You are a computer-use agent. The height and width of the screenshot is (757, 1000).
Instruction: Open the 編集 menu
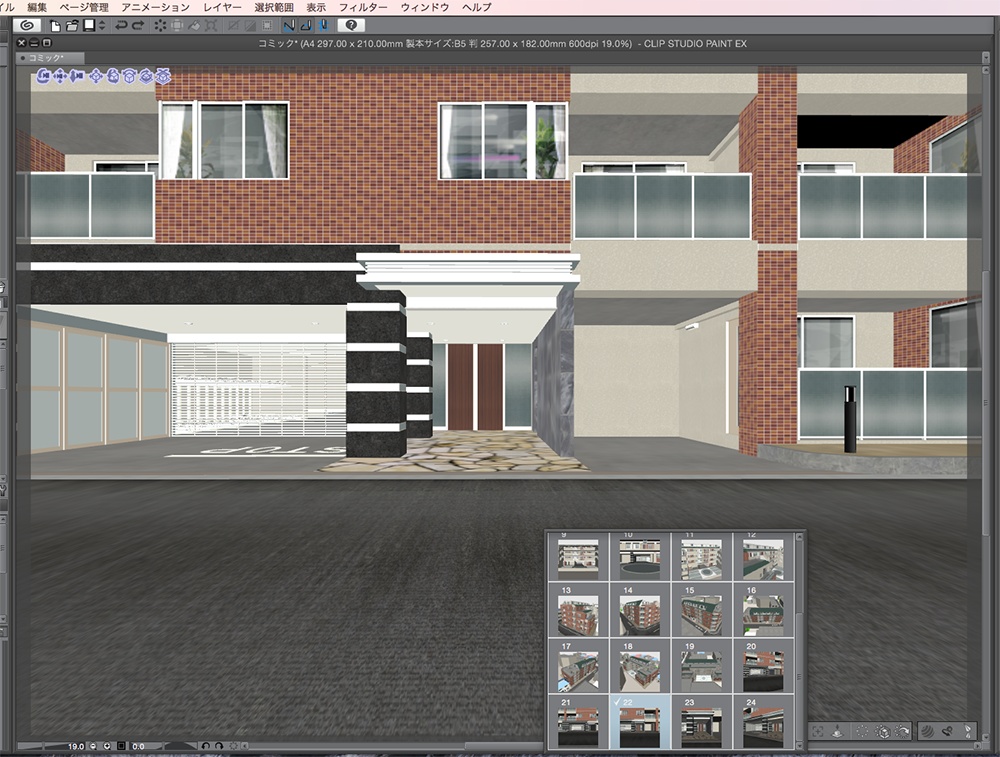tap(38, 7)
